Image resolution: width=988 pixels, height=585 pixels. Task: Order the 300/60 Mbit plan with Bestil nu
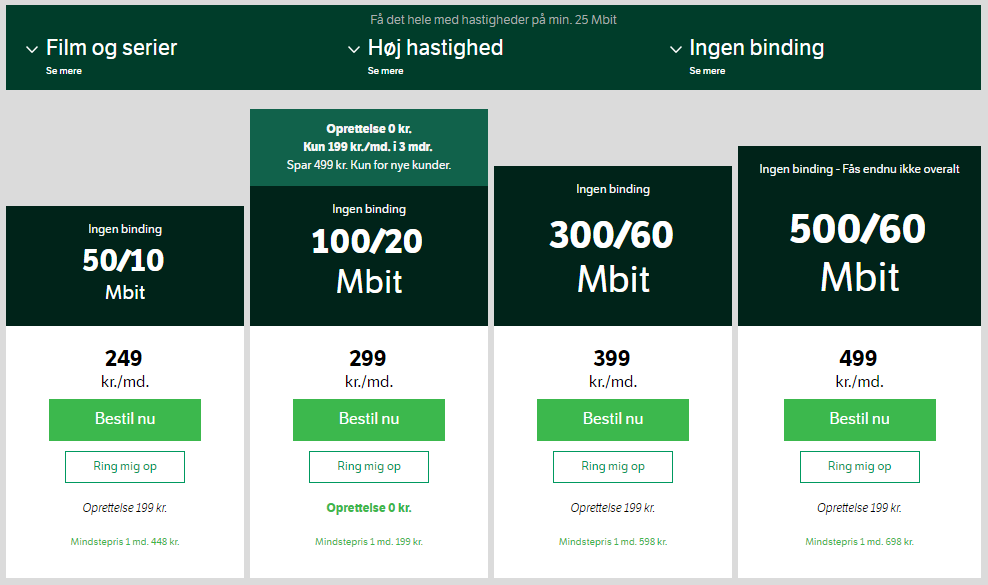[x=613, y=419]
